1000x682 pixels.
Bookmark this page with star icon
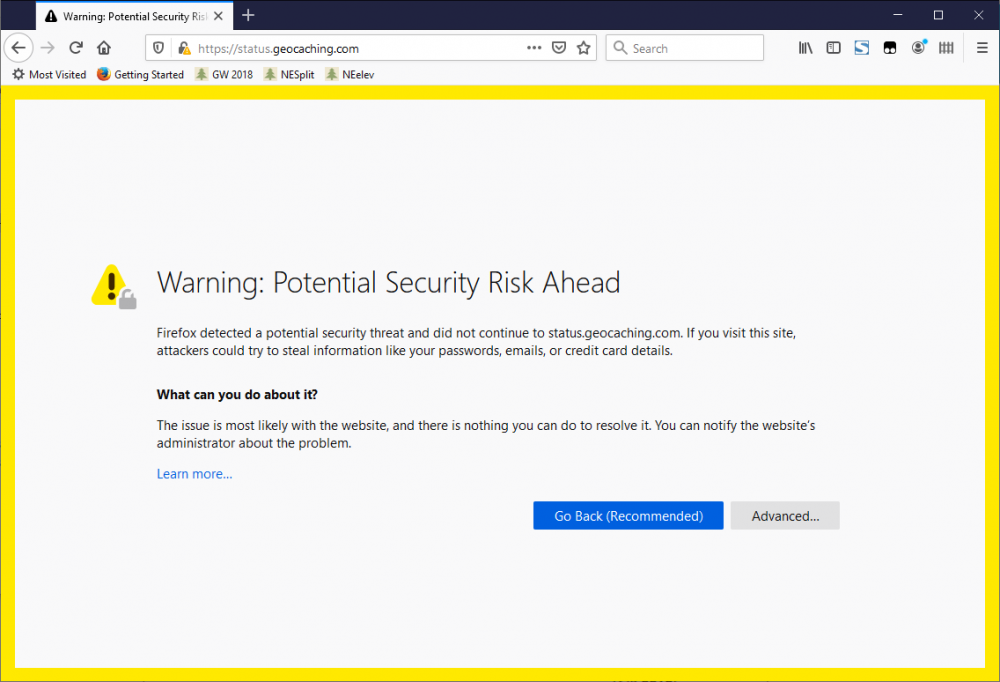coord(584,48)
